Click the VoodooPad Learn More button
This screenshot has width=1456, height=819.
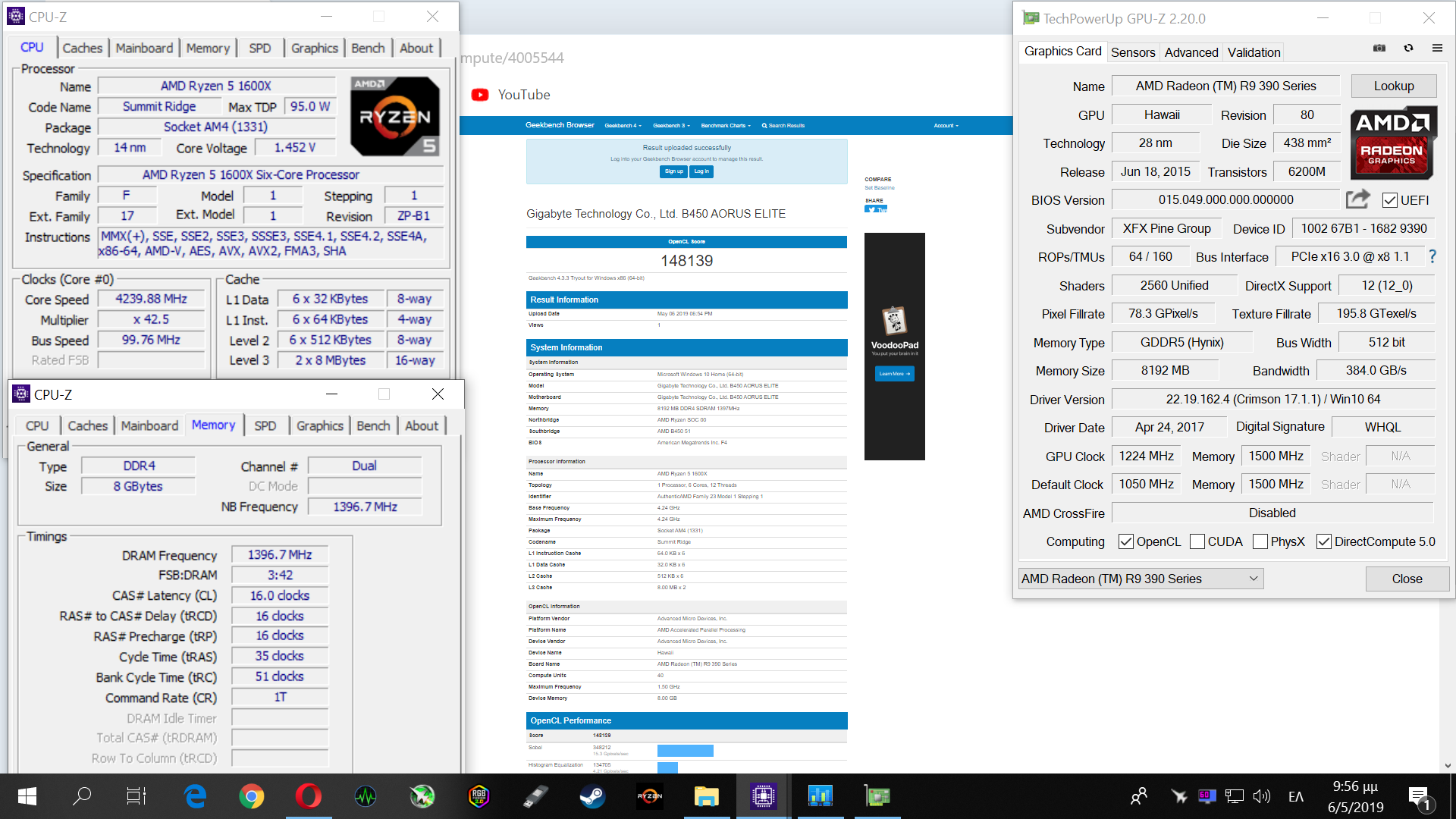[895, 374]
